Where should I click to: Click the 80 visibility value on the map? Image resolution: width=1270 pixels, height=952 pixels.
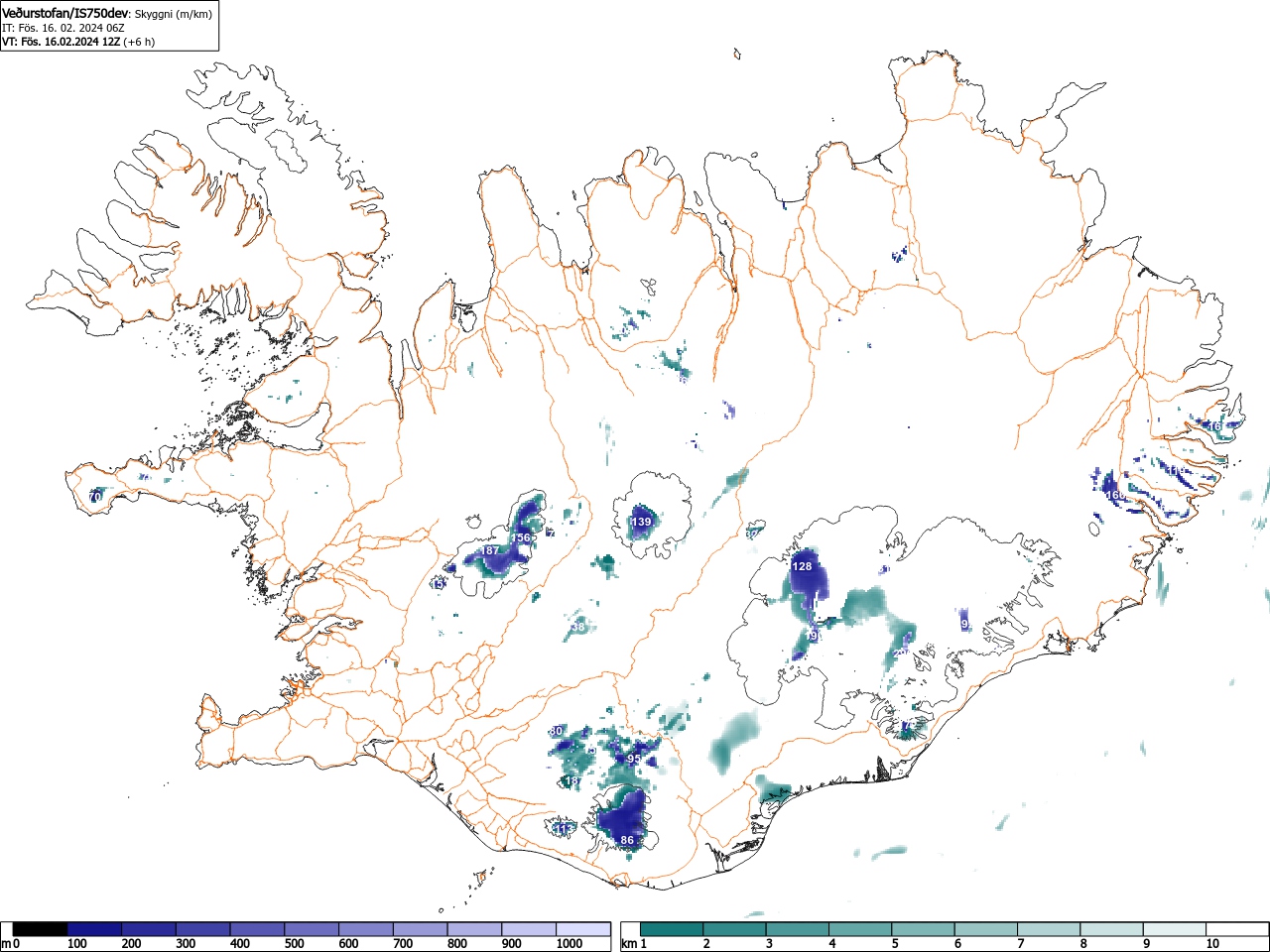[556, 731]
